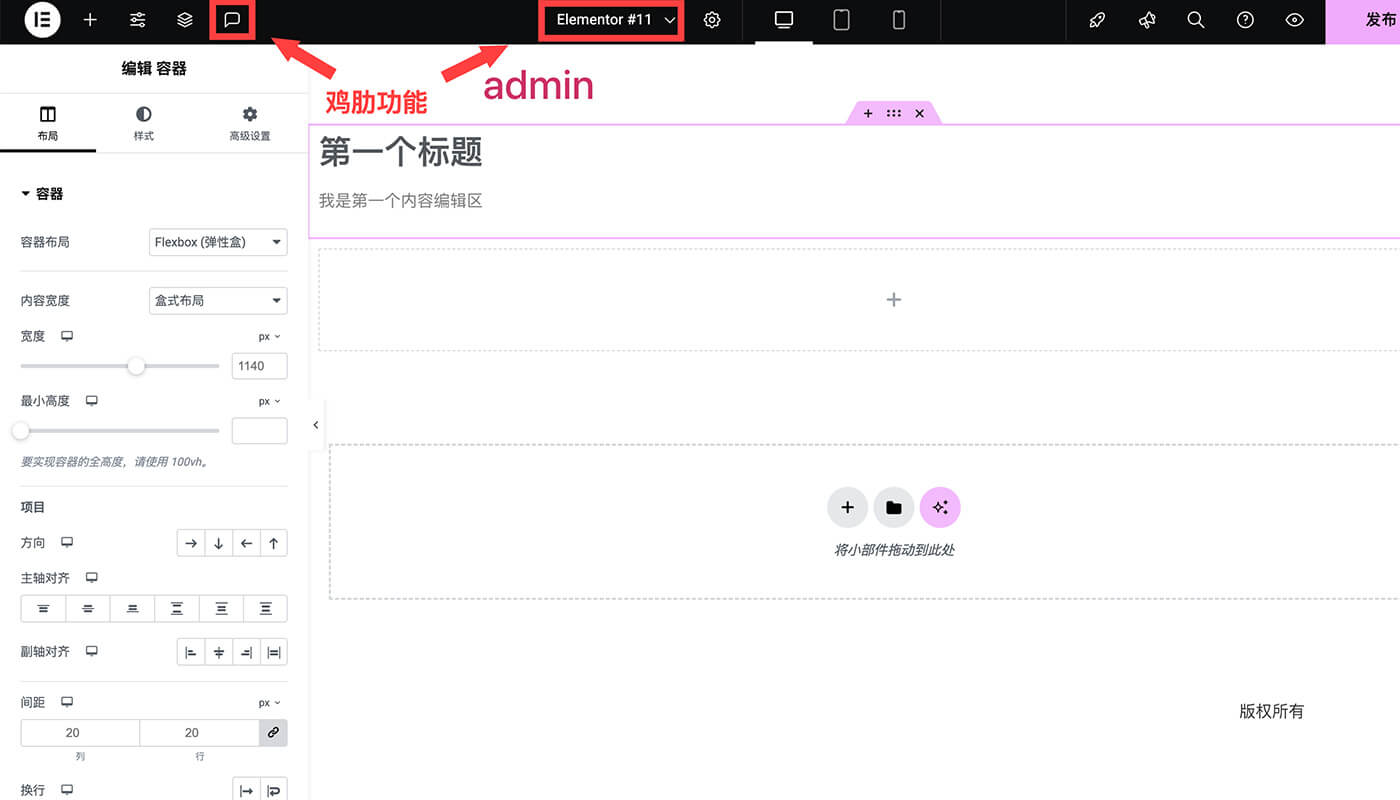Set direction to reversed column up arrow
The height and width of the screenshot is (800, 1400).
coord(273,543)
